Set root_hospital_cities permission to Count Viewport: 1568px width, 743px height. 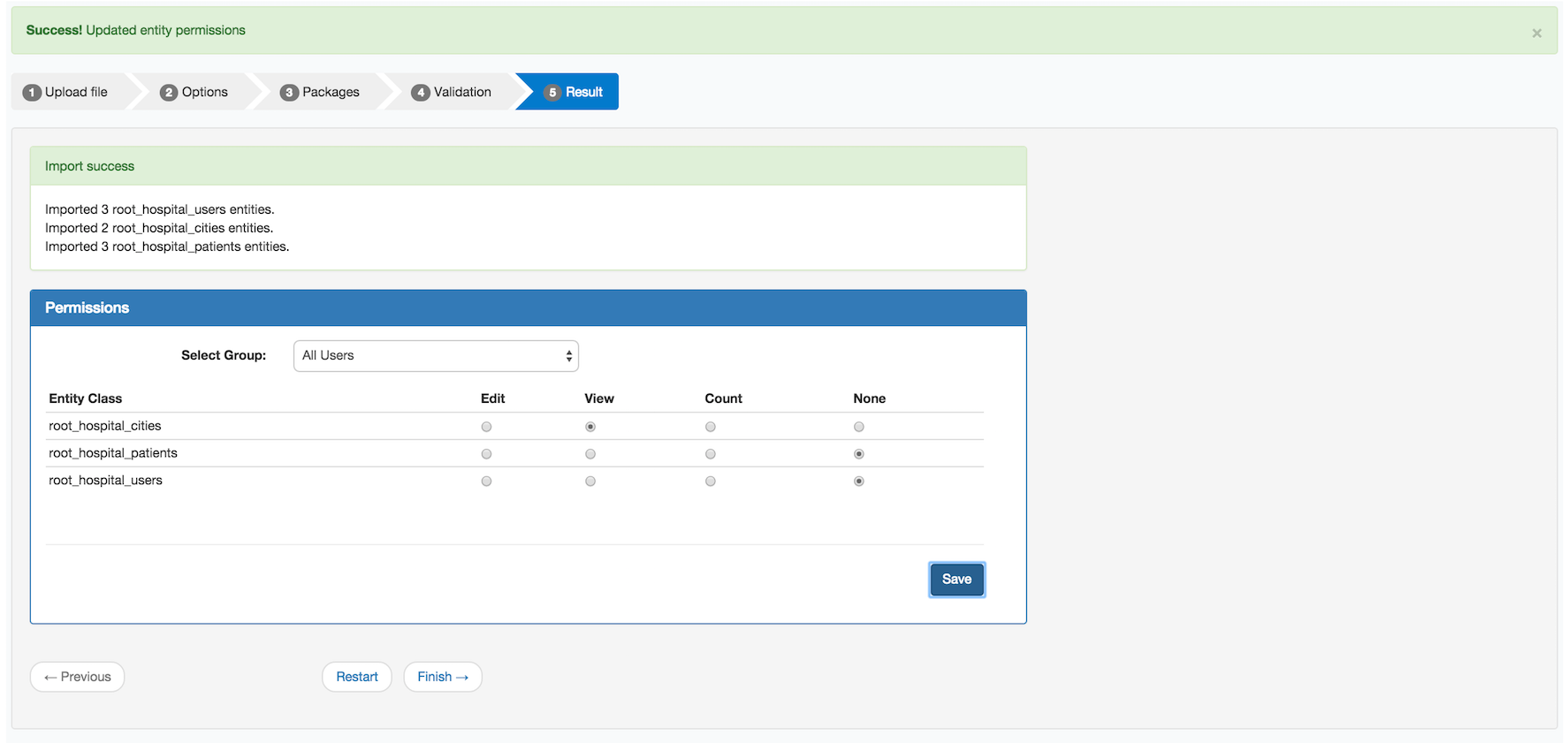pyautogui.click(x=711, y=427)
